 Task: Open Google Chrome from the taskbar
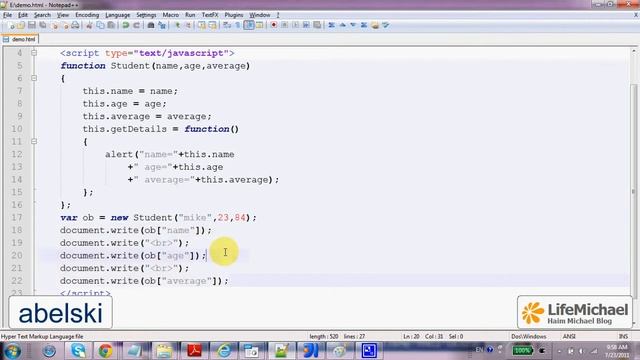(x=106, y=351)
